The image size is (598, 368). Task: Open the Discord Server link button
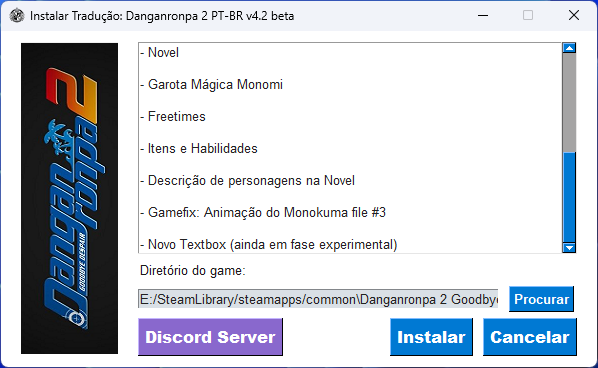coord(210,337)
